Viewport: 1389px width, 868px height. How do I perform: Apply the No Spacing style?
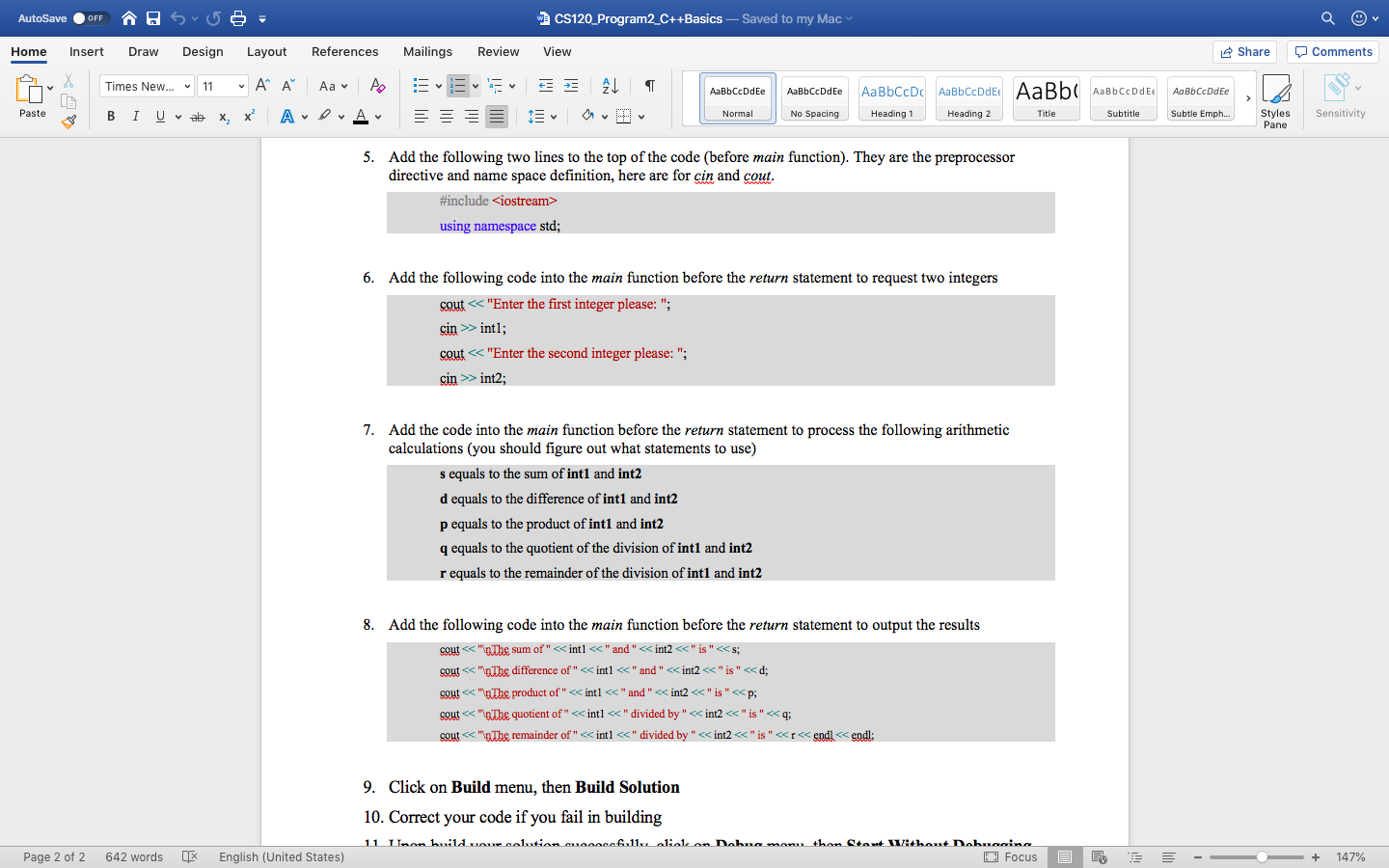point(815,98)
